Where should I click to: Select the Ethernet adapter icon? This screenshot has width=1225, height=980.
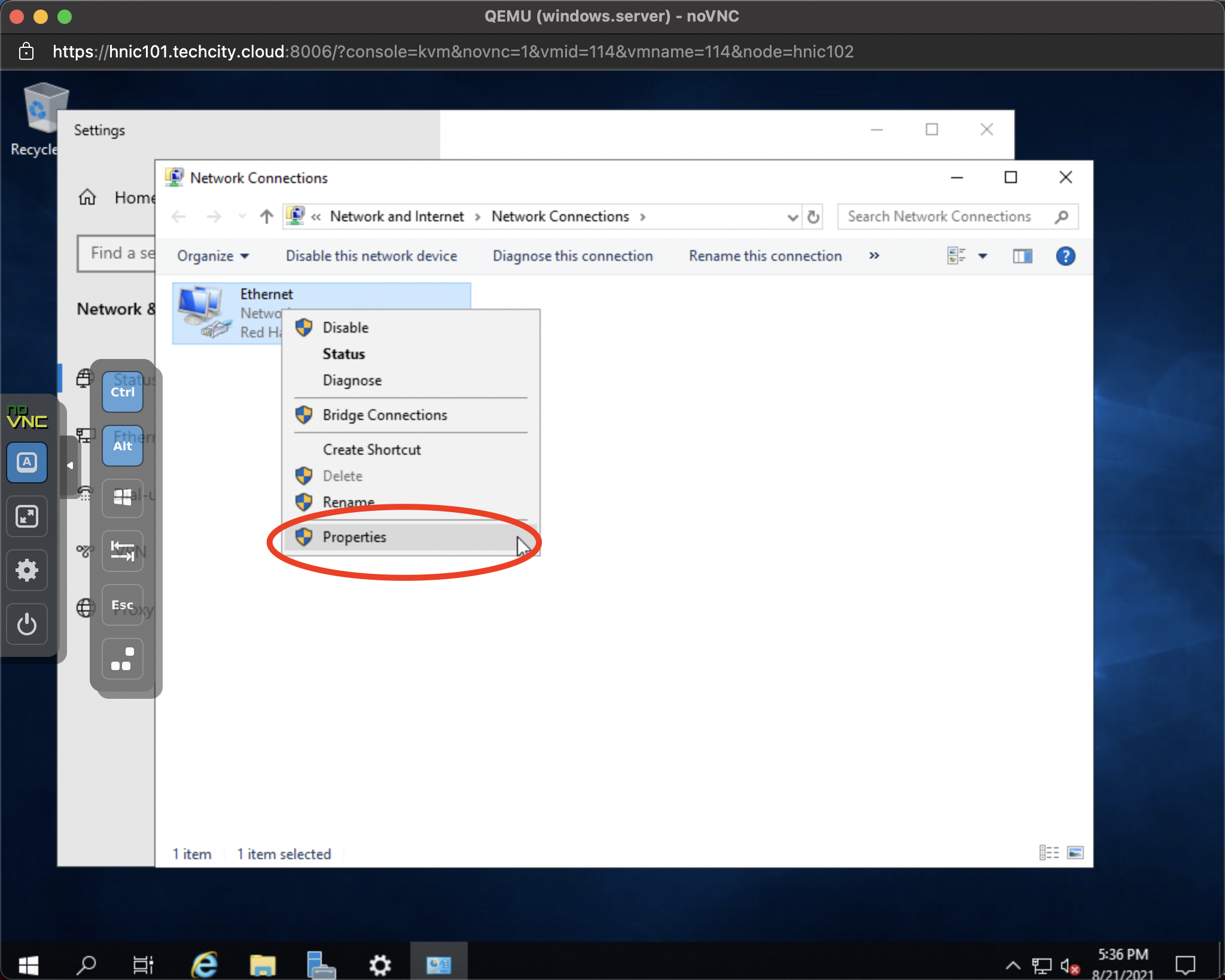[x=205, y=312]
